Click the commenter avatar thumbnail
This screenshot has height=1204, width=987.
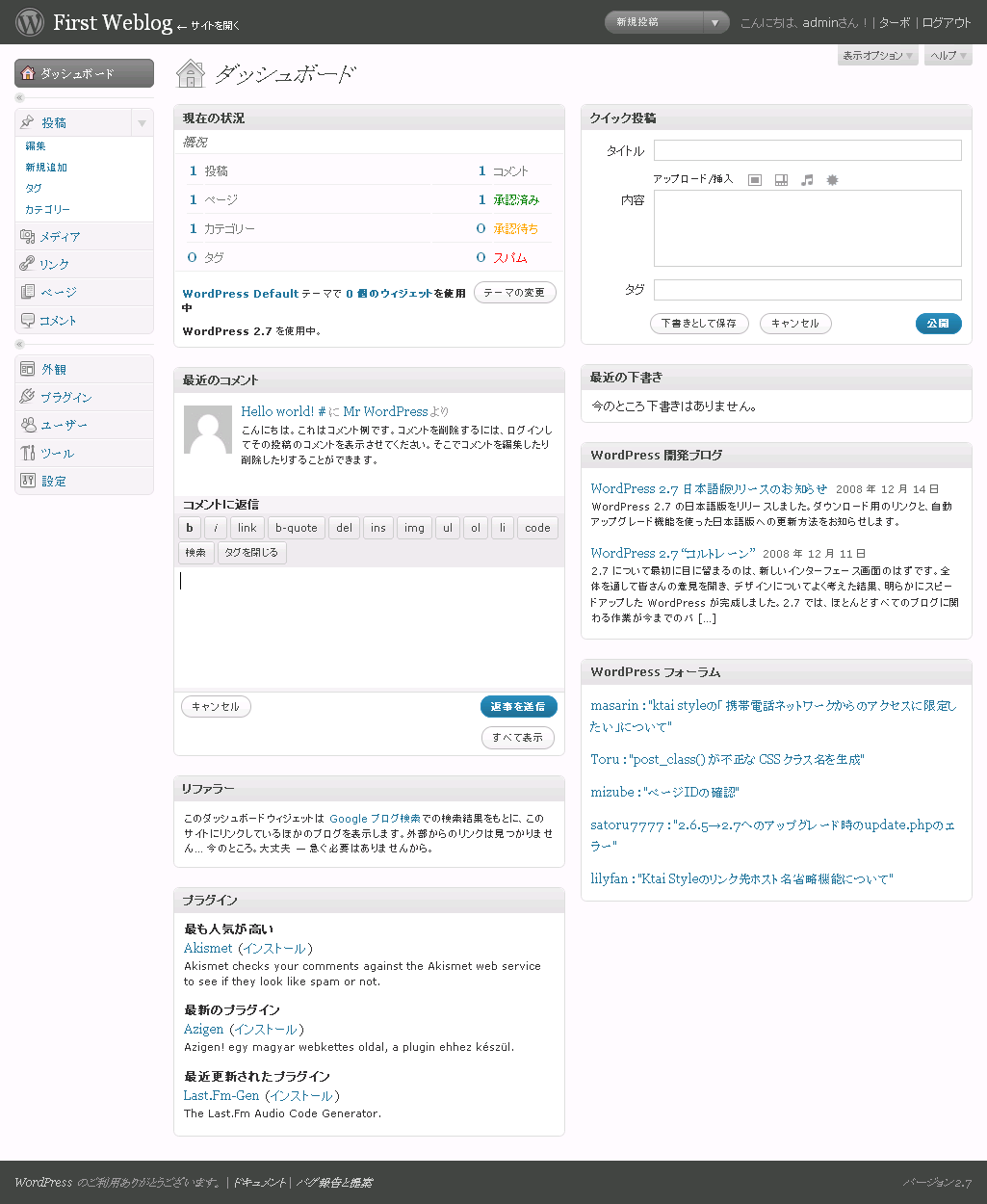click(x=208, y=429)
